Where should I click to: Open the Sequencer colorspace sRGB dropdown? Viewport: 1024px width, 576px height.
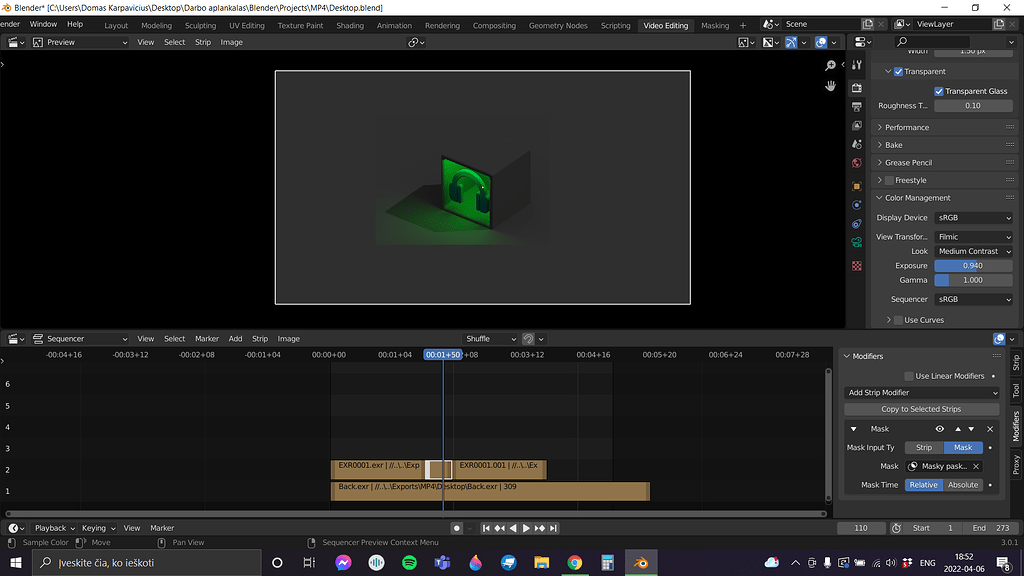point(974,300)
